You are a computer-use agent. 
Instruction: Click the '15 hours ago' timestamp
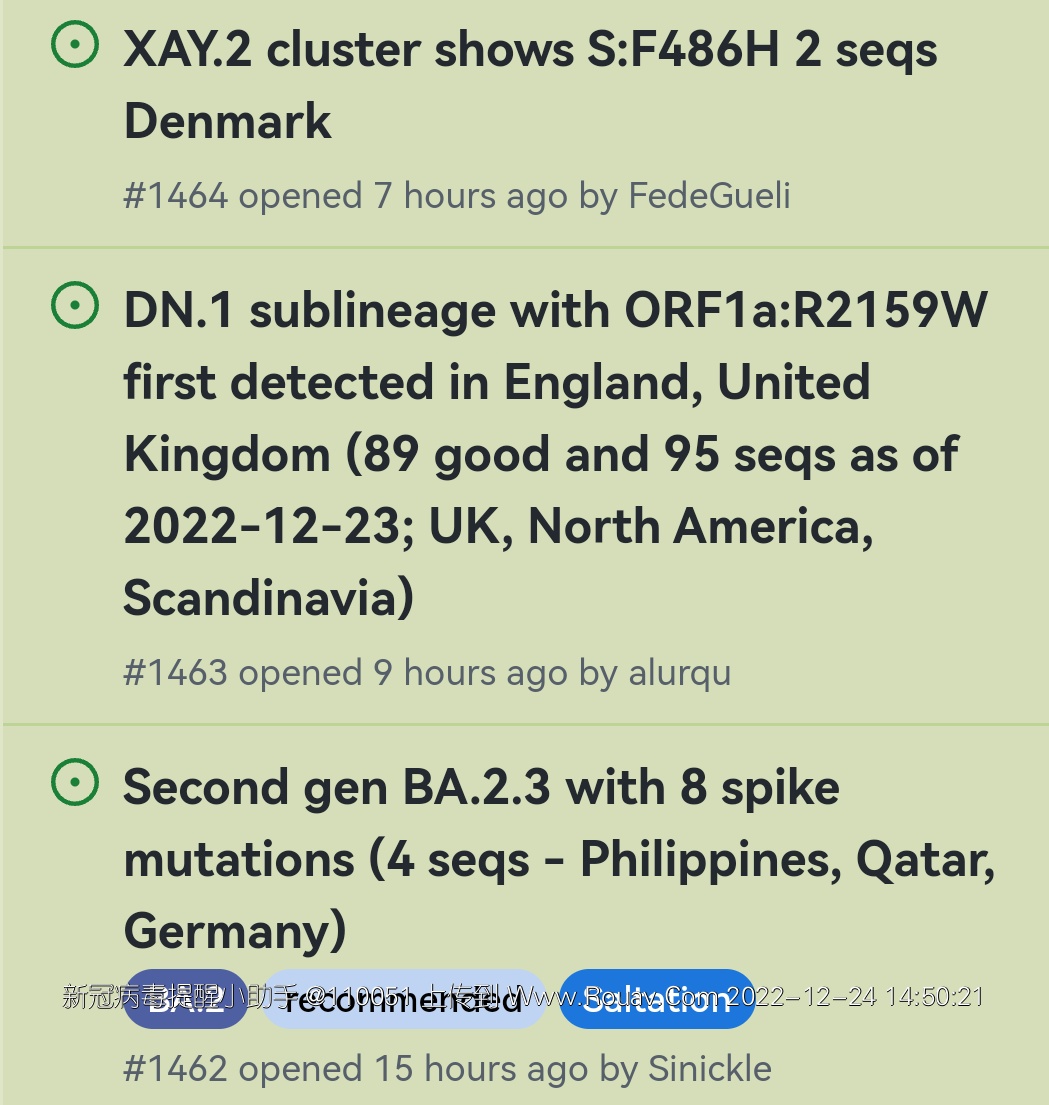(x=480, y=1069)
